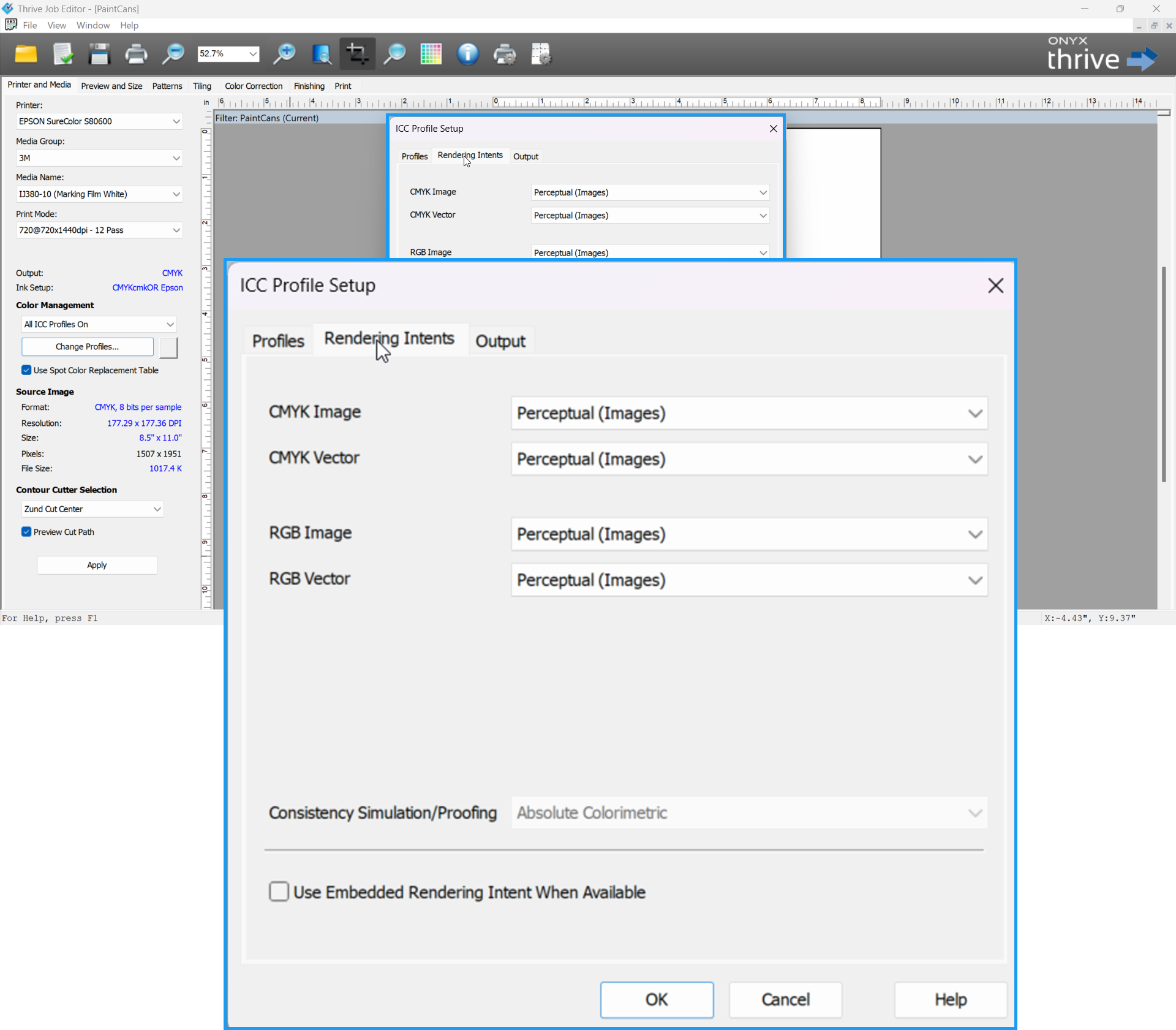Save the job with the floppy disk icon
Viewport: 1176px width, 1030px height.
coord(99,54)
